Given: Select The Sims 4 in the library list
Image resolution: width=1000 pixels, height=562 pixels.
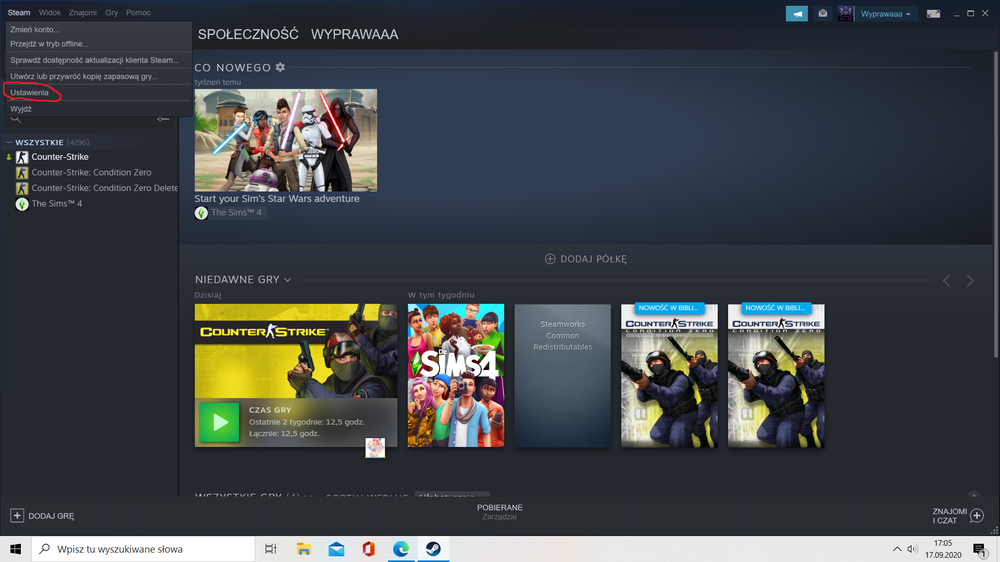Looking at the screenshot, I should [x=57, y=203].
